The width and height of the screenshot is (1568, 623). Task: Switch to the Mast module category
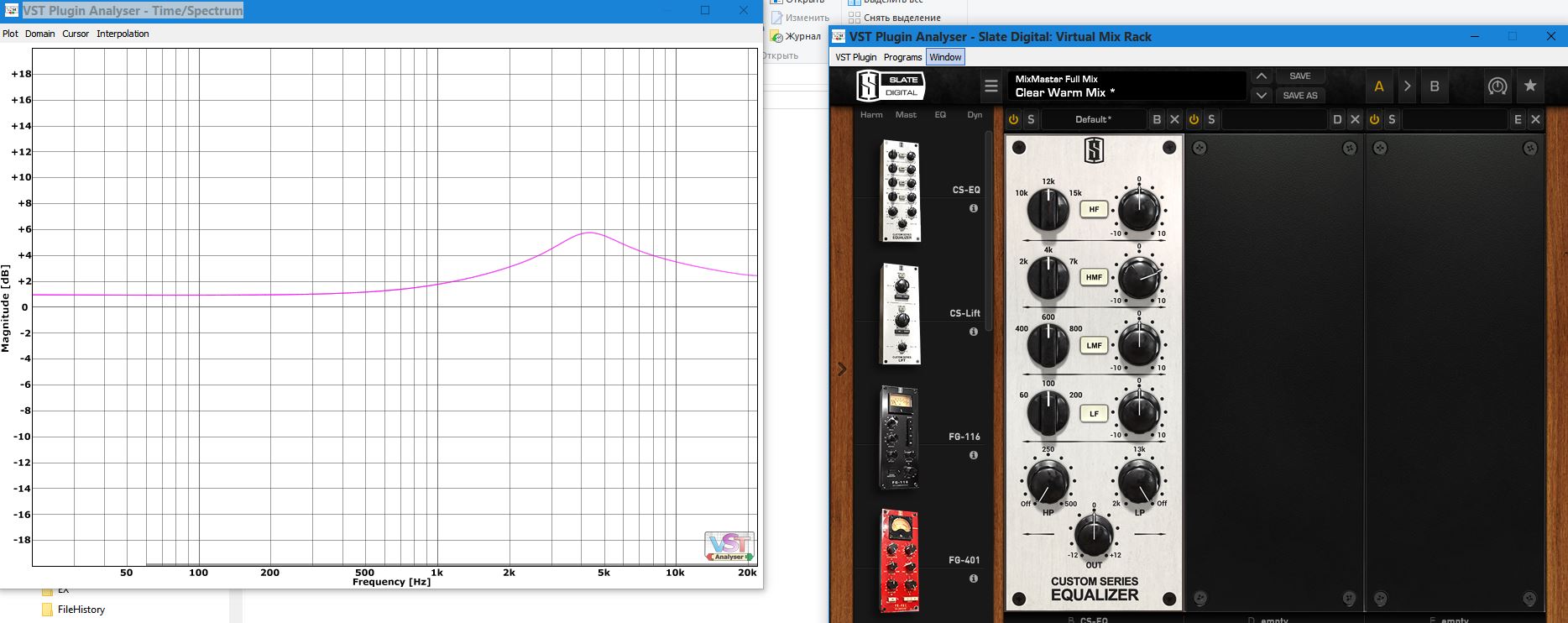coord(906,115)
